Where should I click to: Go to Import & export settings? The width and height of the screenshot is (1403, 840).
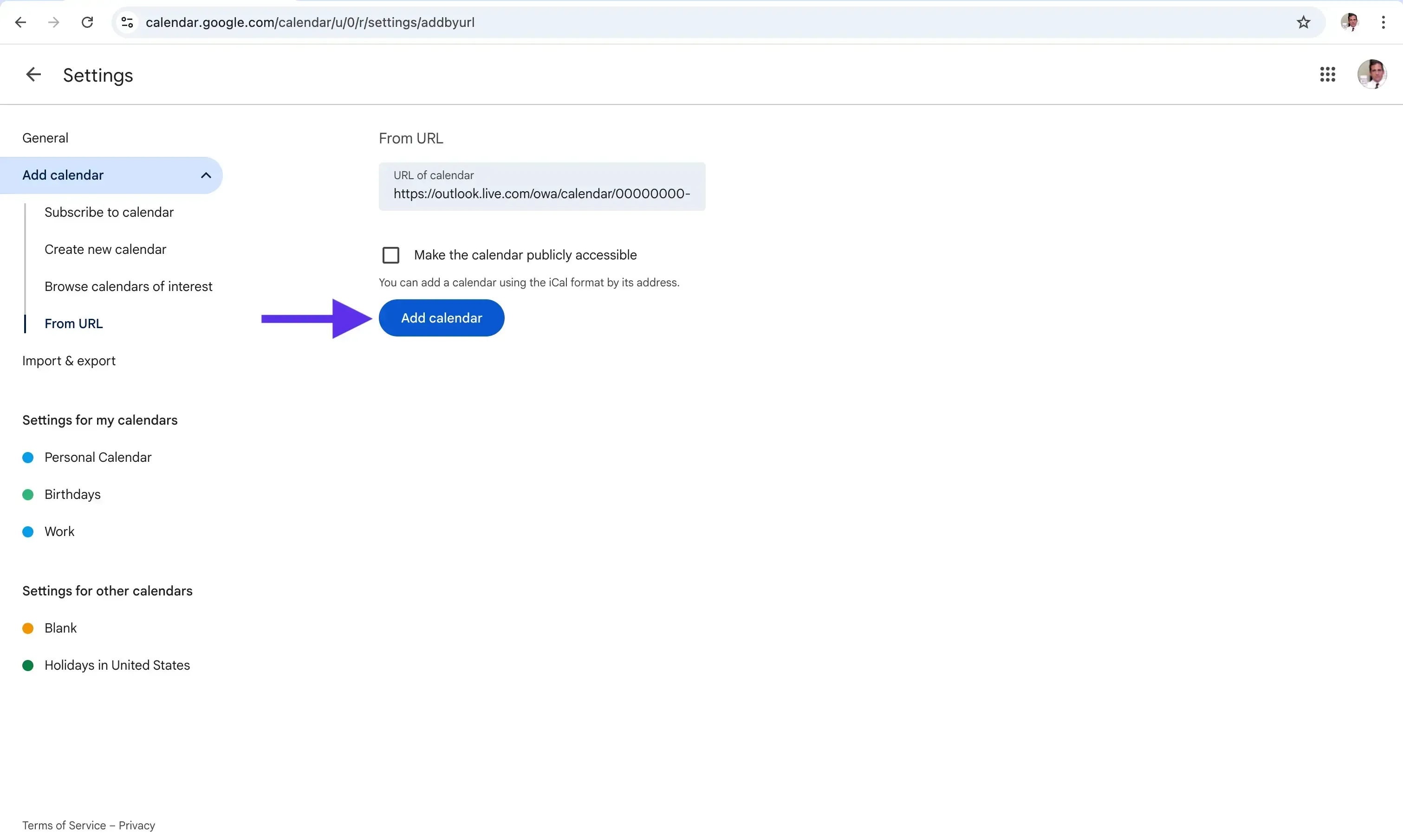(x=69, y=361)
